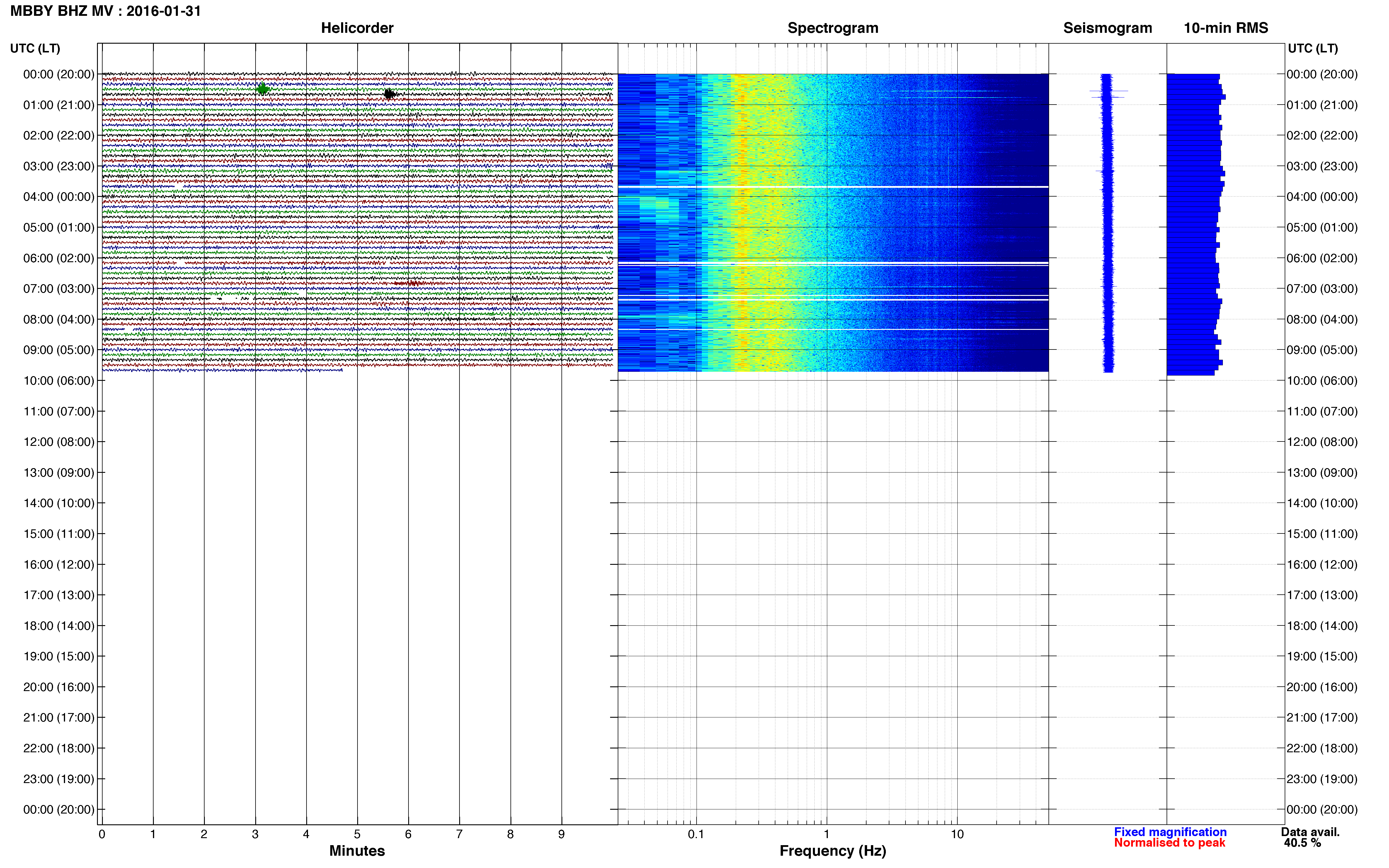The image size is (1389, 868).
Task: Click the green event burst on the Helicorder
Action: 262,88
